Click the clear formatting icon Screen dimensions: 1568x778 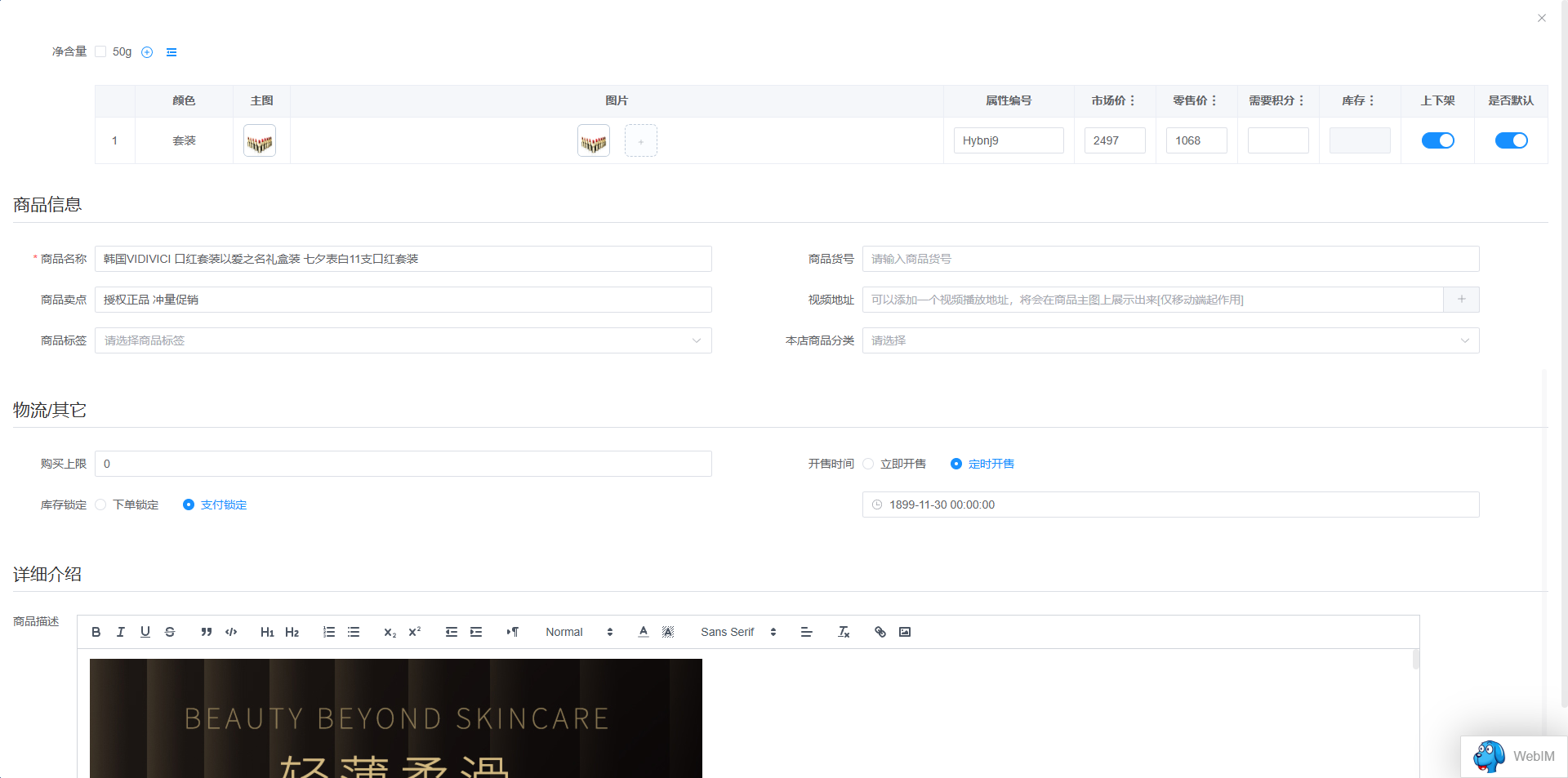click(x=844, y=632)
